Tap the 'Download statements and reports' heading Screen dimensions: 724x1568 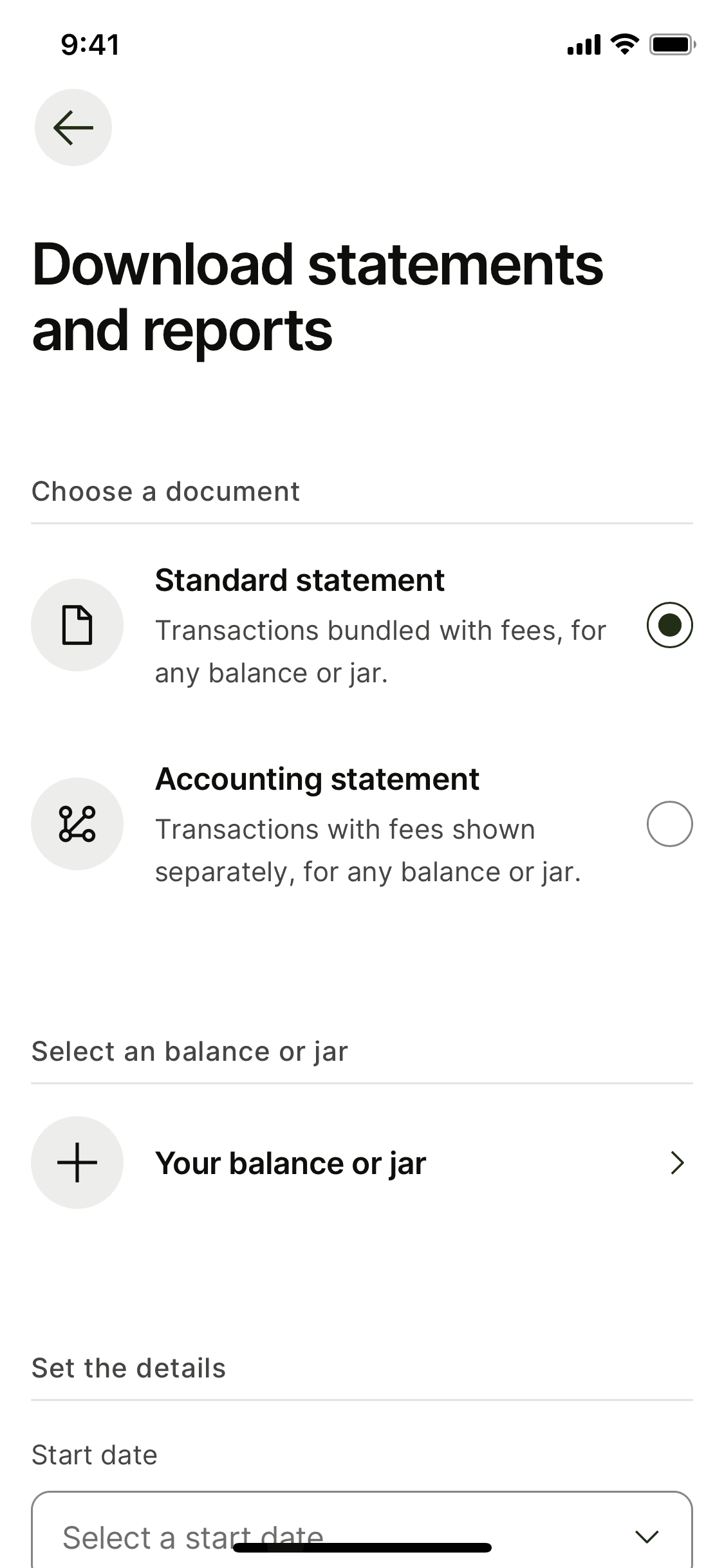tap(317, 297)
